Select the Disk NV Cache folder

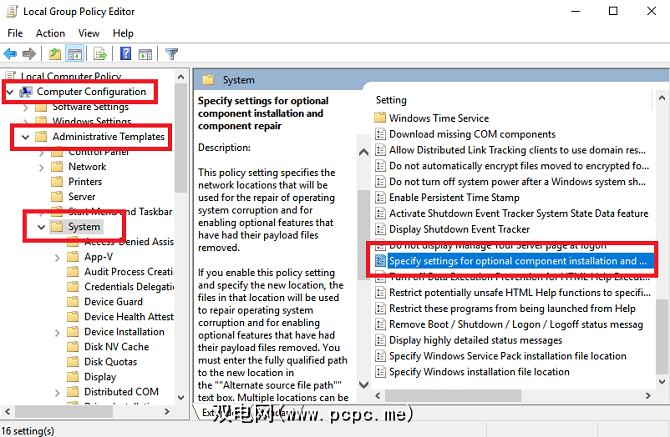click(x=117, y=346)
